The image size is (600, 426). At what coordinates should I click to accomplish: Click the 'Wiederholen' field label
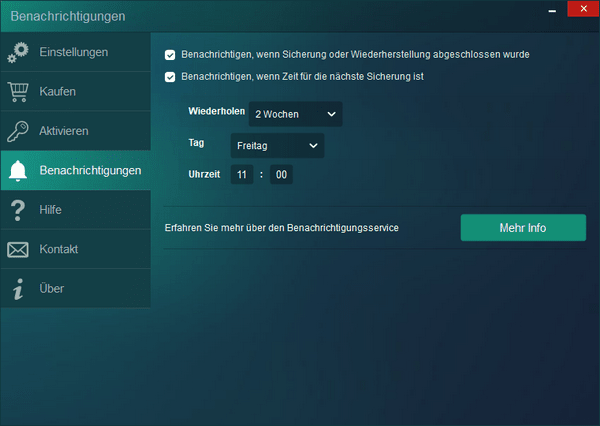point(217,111)
